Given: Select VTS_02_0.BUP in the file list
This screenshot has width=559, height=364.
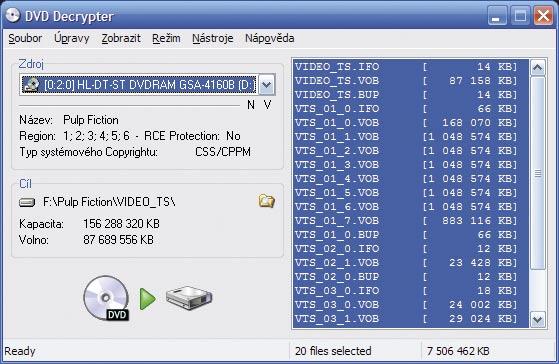Looking at the screenshot, I should pyautogui.click(x=411, y=277).
